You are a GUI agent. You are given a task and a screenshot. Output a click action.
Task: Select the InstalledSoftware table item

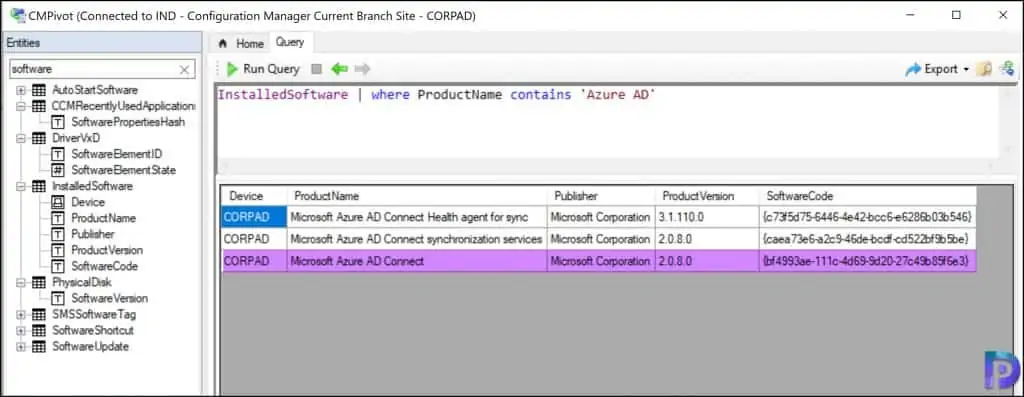click(x=92, y=186)
